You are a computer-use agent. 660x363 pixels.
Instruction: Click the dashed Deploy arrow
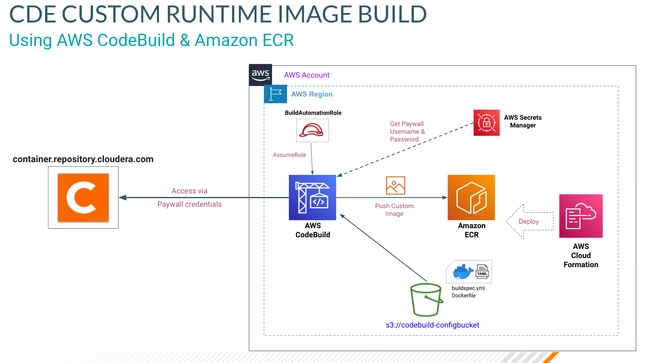point(530,222)
